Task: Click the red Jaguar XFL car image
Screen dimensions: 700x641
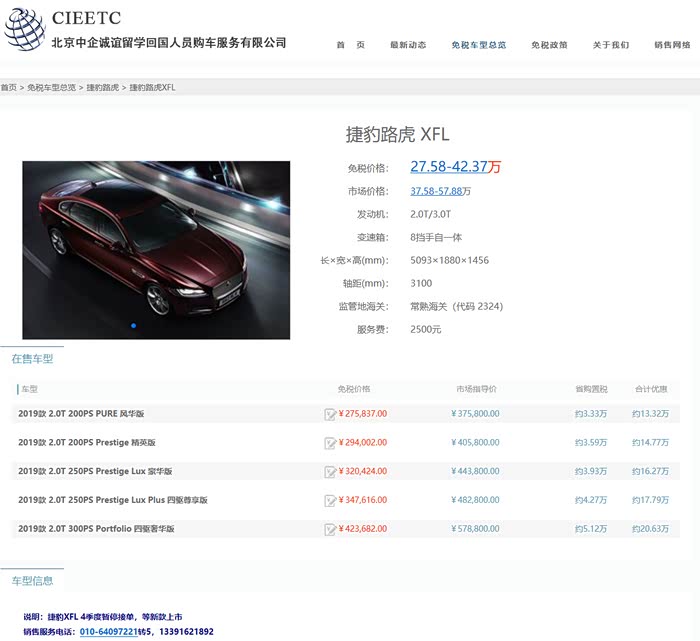Action: 156,249
